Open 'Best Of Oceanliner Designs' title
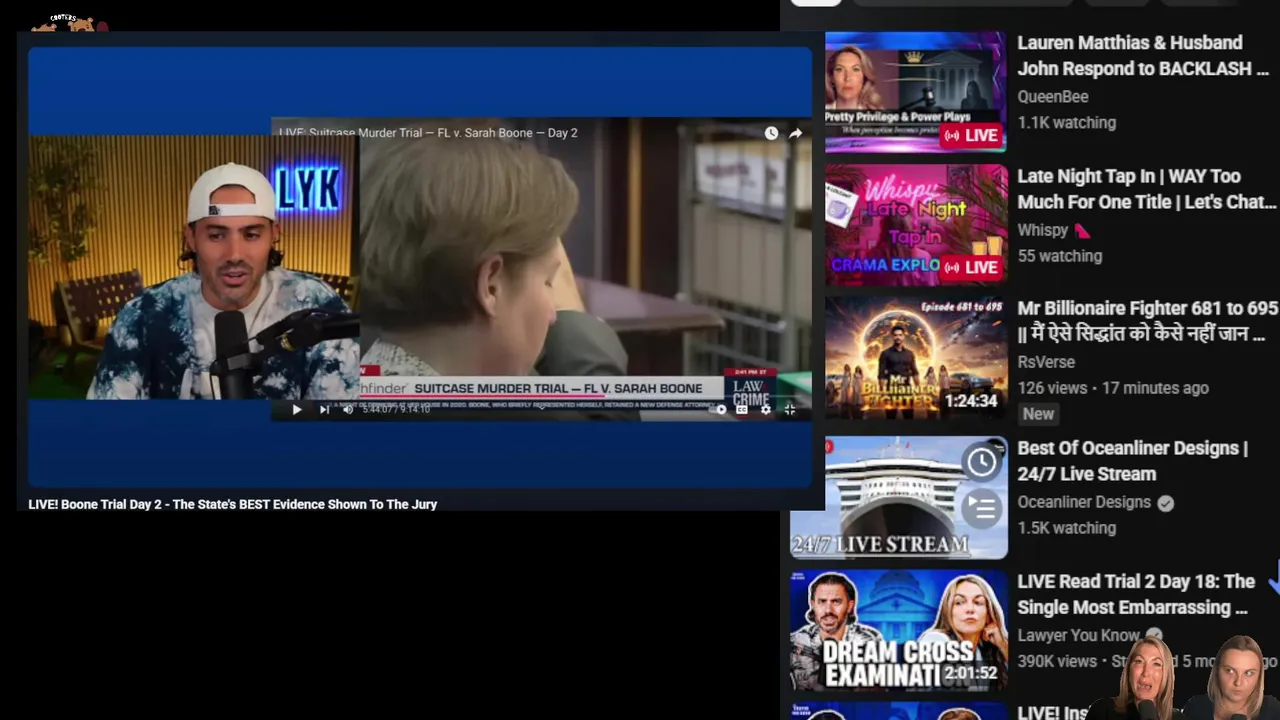Image resolution: width=1280 pixels, height=720 pixels. (x=1132, y=461)
